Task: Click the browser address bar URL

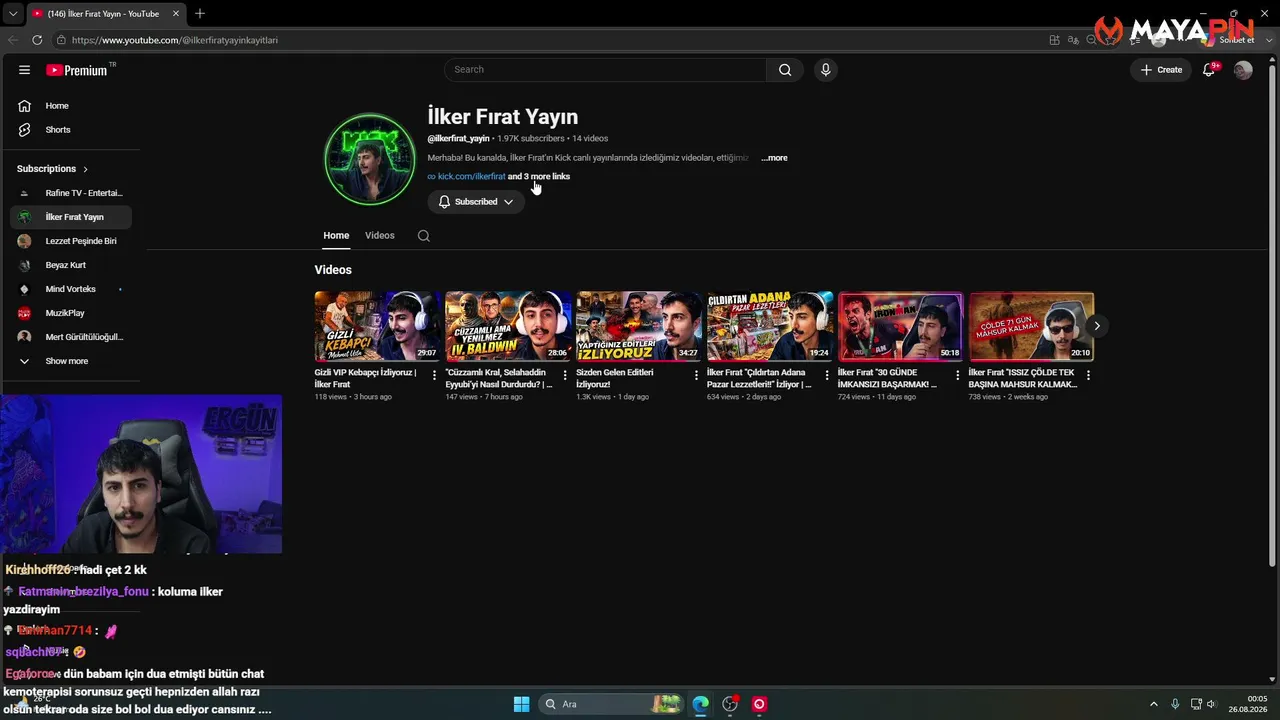Action: [x=175, y=40]
